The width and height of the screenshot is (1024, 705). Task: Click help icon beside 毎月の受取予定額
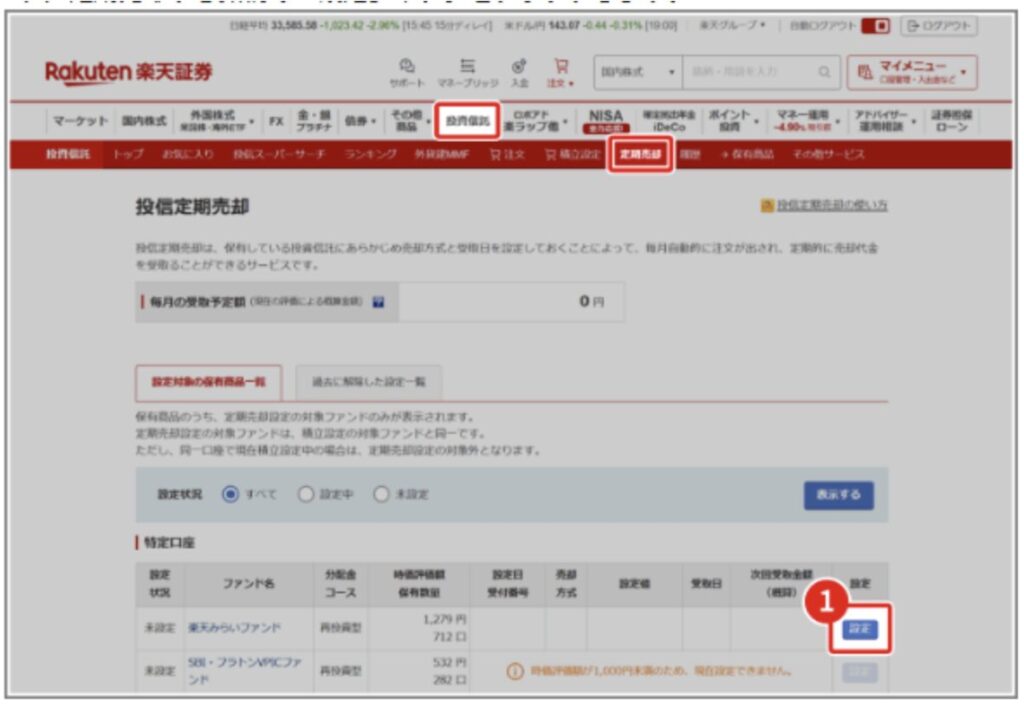pyautogui.click(x=378, y=301)
